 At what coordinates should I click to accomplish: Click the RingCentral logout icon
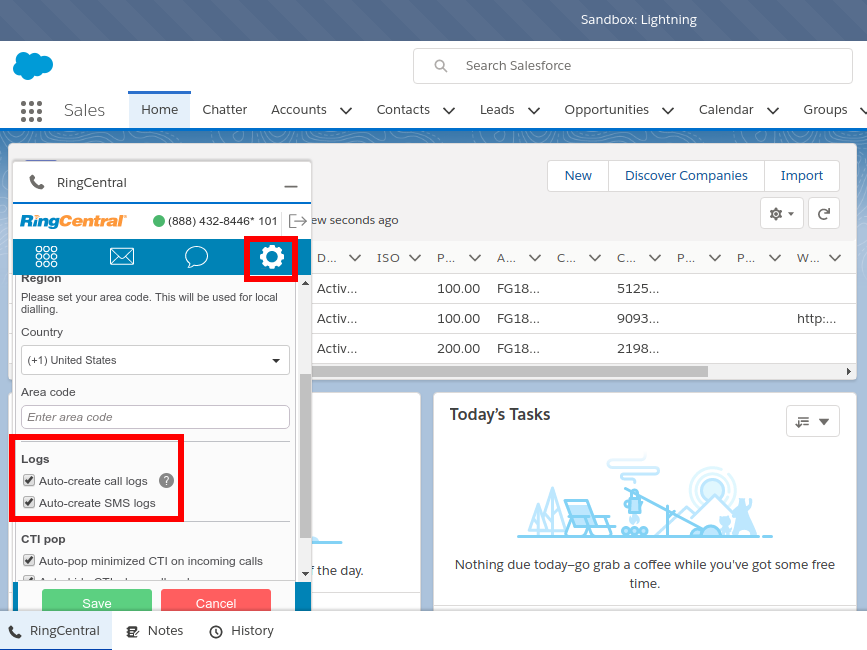297,220
